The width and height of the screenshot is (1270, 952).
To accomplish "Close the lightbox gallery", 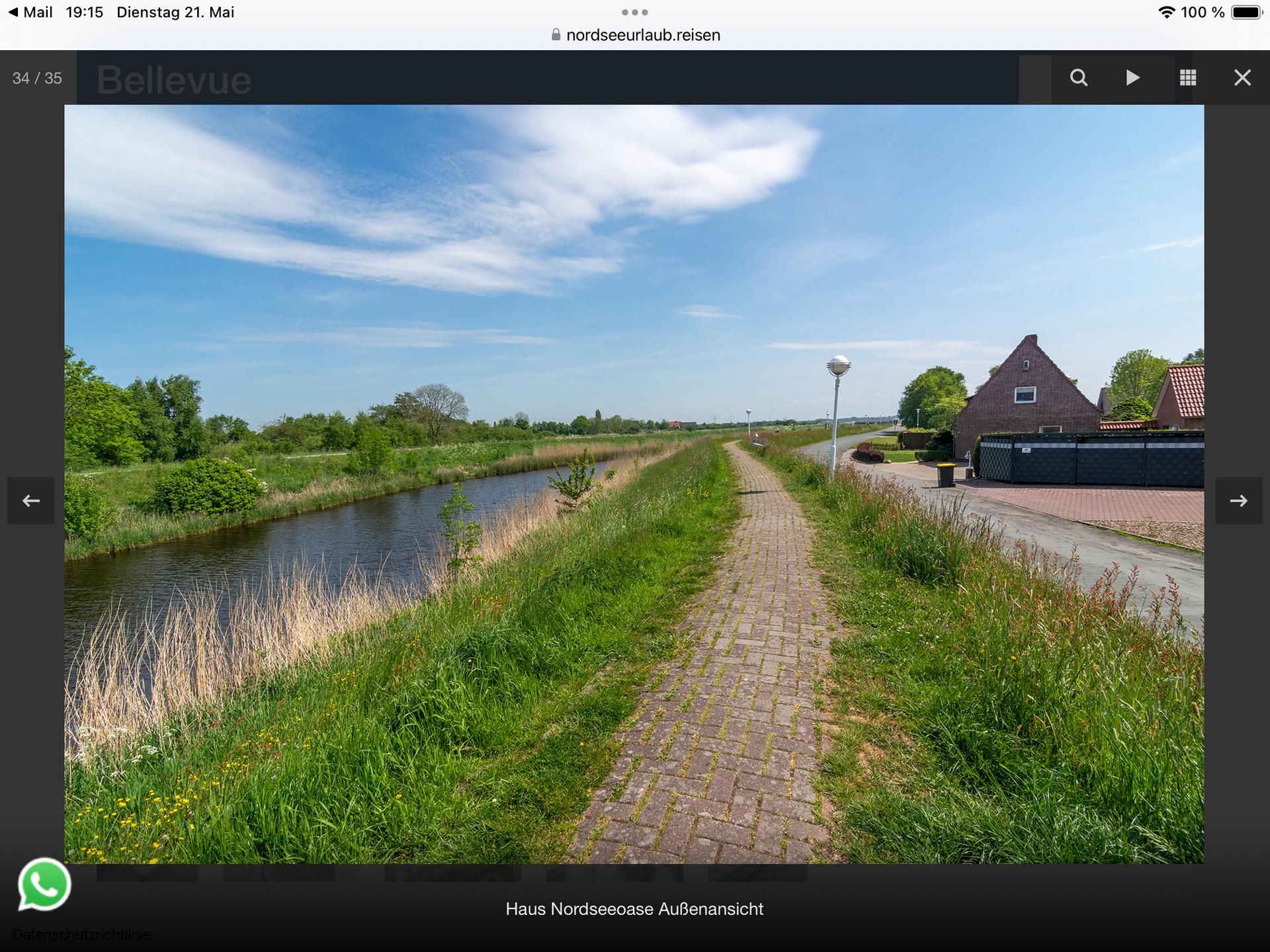I will [1242, 78].
